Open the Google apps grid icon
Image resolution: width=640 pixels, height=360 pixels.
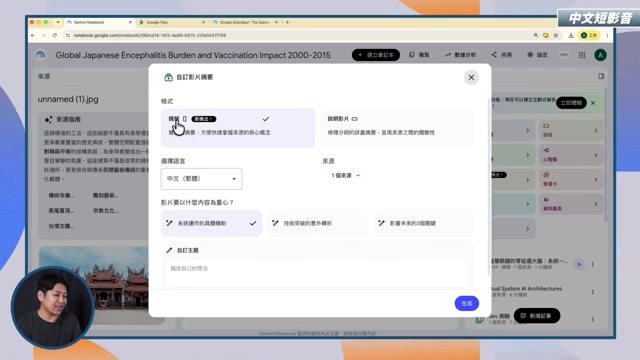[x=582, y=55]
